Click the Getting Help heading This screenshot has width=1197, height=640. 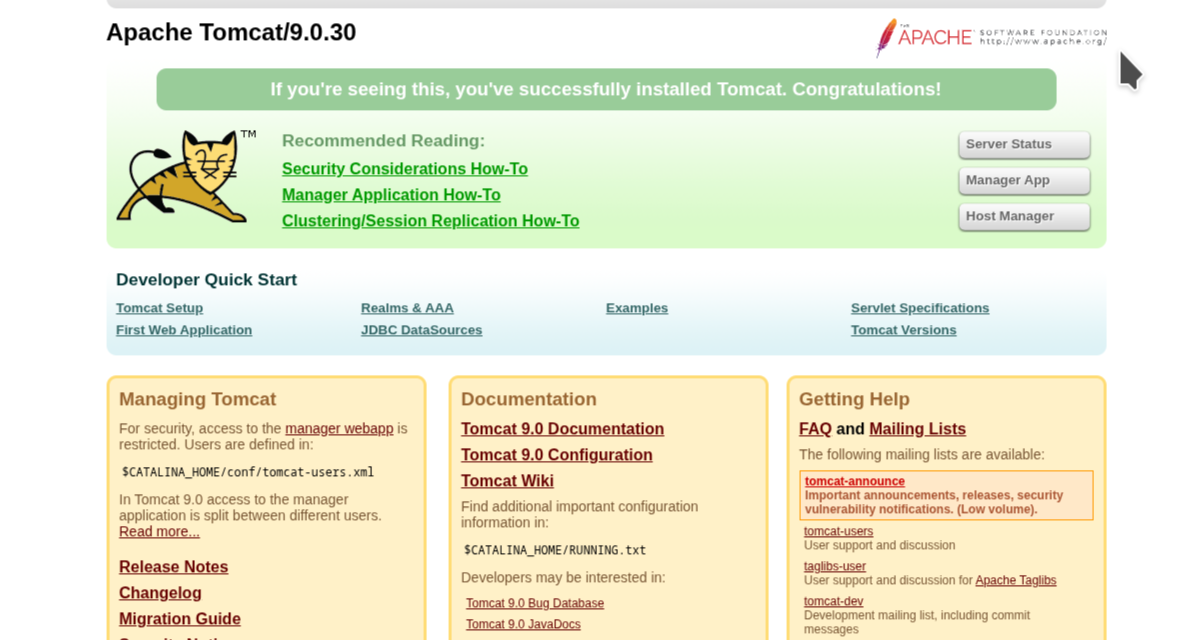[x=854, y=399]
